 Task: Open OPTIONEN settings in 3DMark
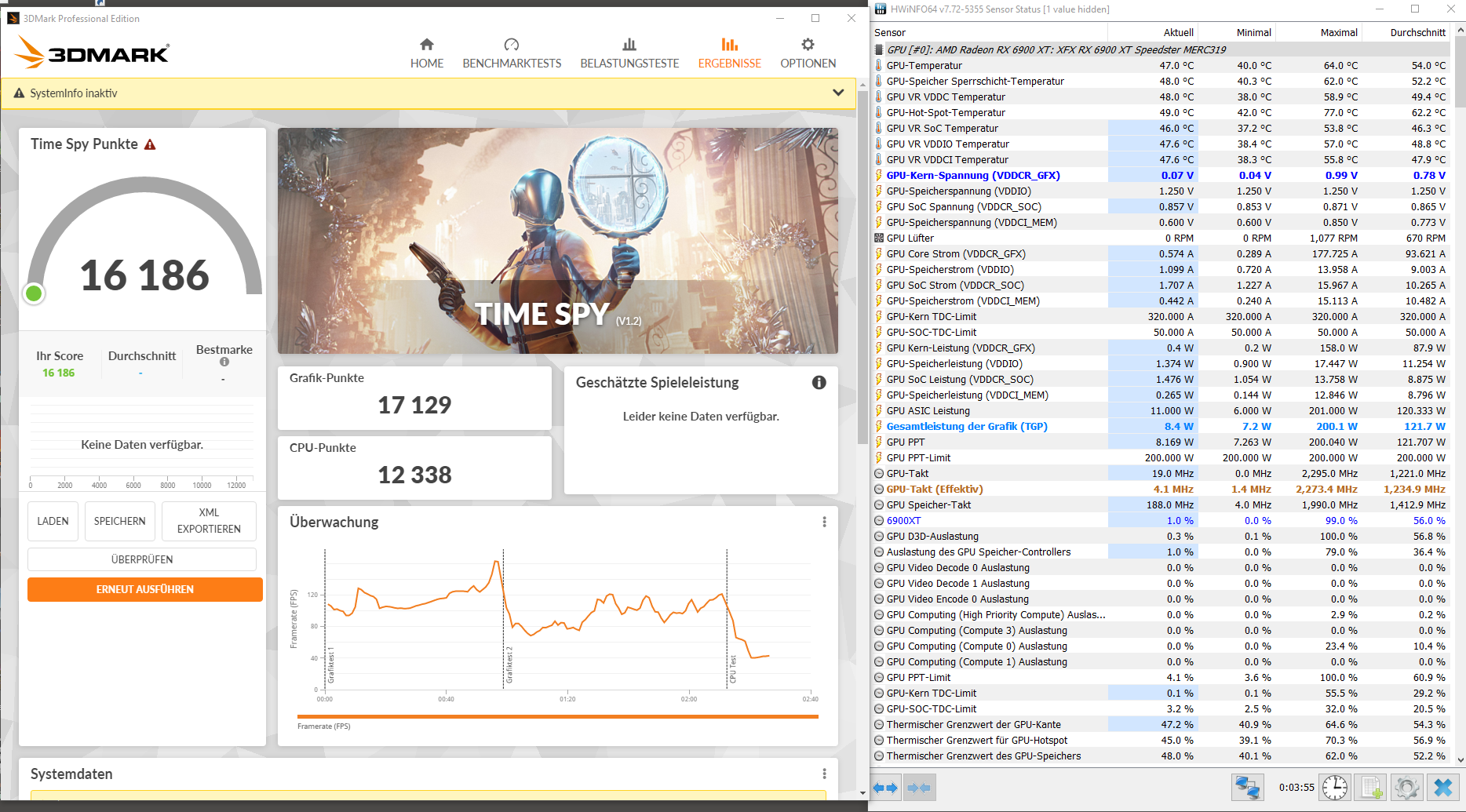tap(808, 53)
